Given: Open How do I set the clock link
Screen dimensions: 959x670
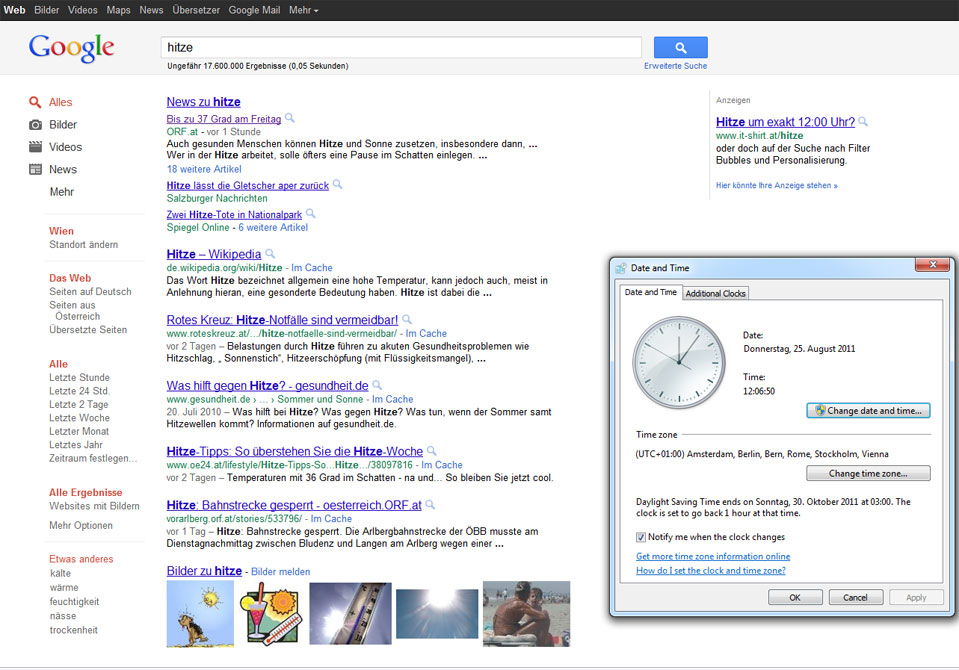Looking at the screenshot, I should click(711, 570).
